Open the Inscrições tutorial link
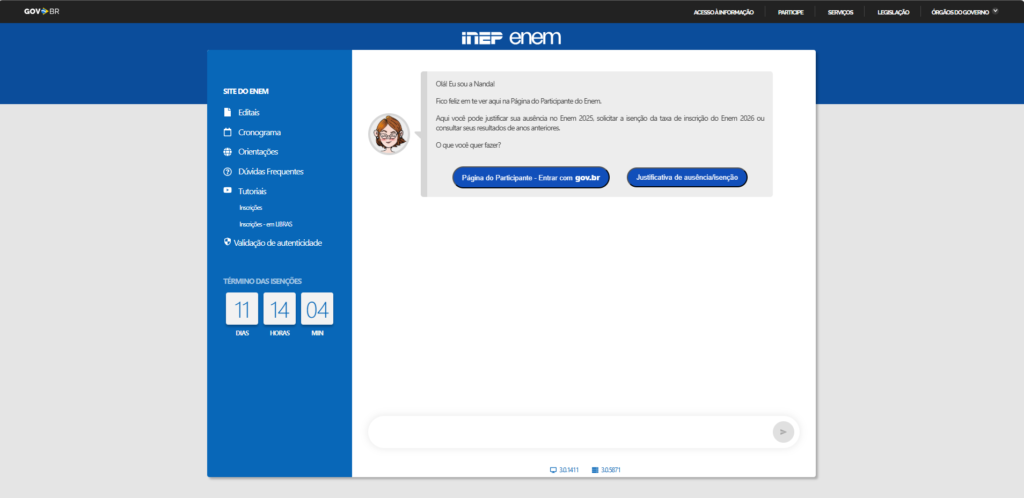Image resolution: width=1024 pixels, height=498 pixels. click(251, 207)
